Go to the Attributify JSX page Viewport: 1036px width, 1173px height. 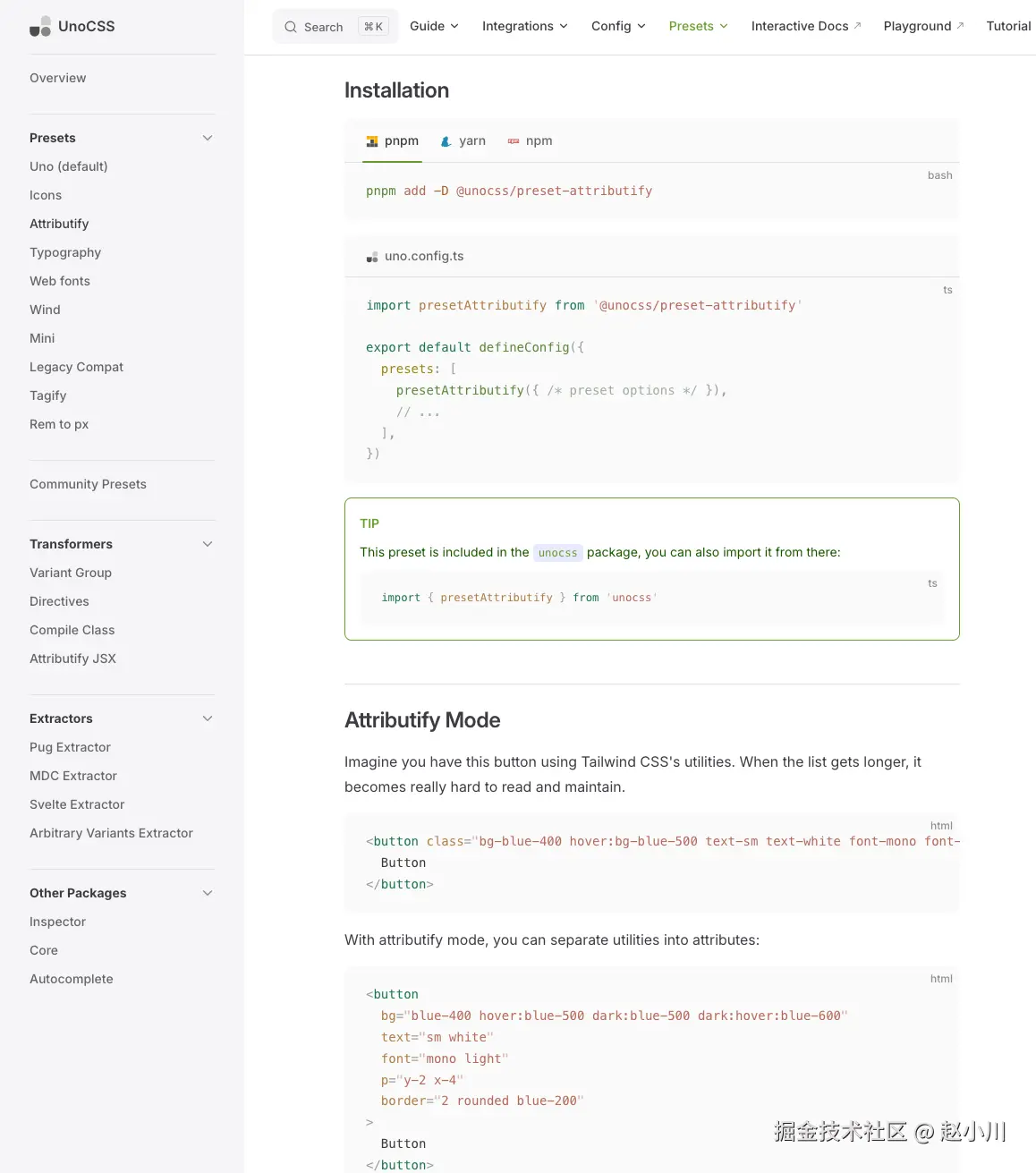point(72,659)
